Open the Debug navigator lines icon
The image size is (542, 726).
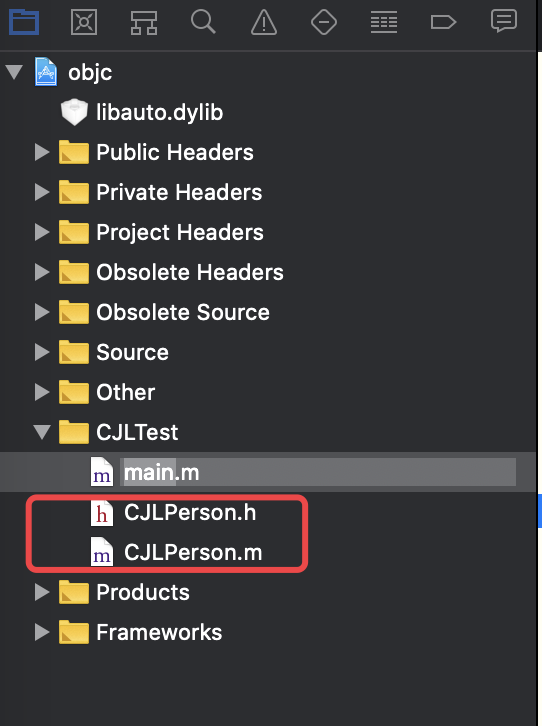384,22
